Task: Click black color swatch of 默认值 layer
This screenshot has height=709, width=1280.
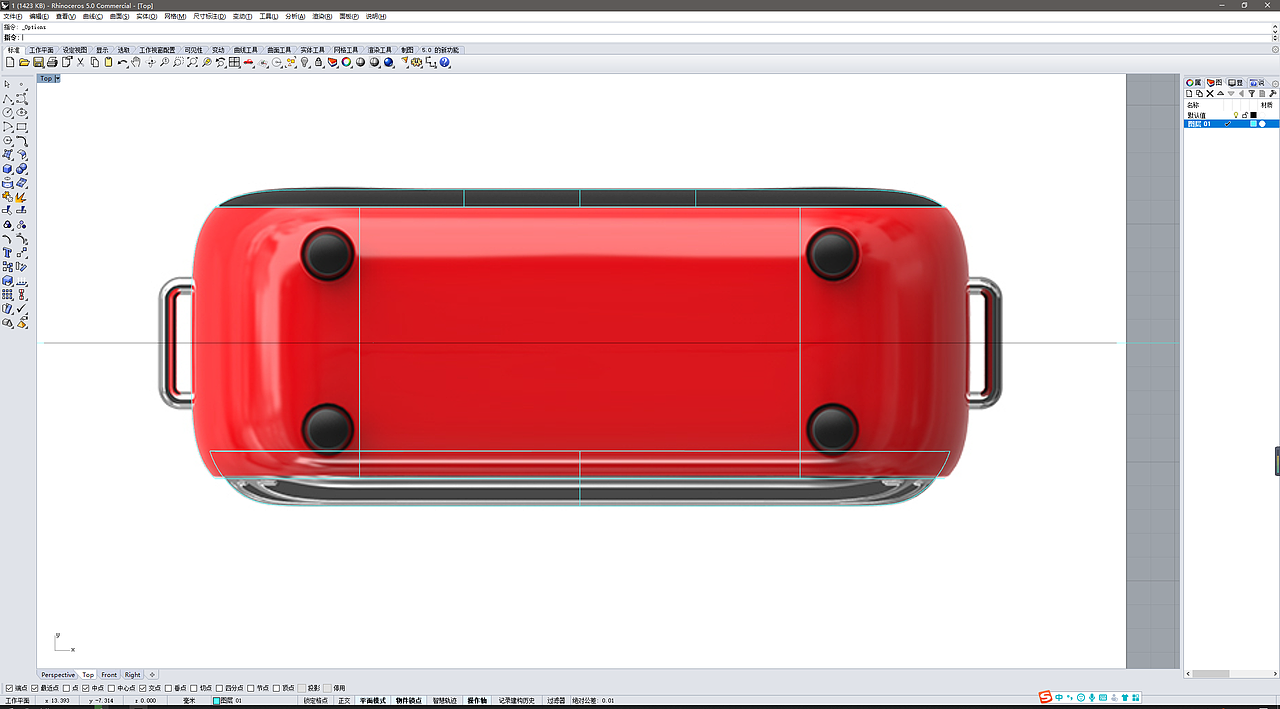Action: [1253, 115]
